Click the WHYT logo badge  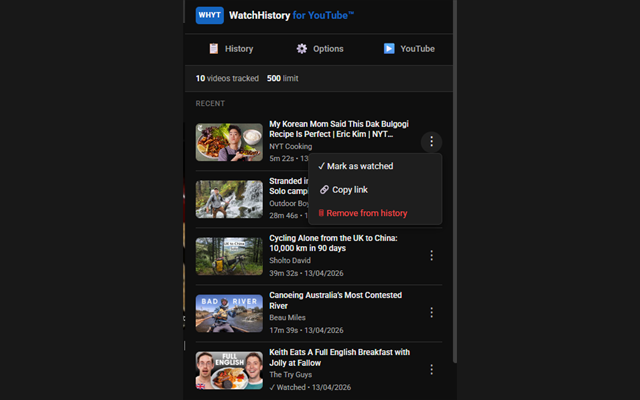tap(209, 15)
